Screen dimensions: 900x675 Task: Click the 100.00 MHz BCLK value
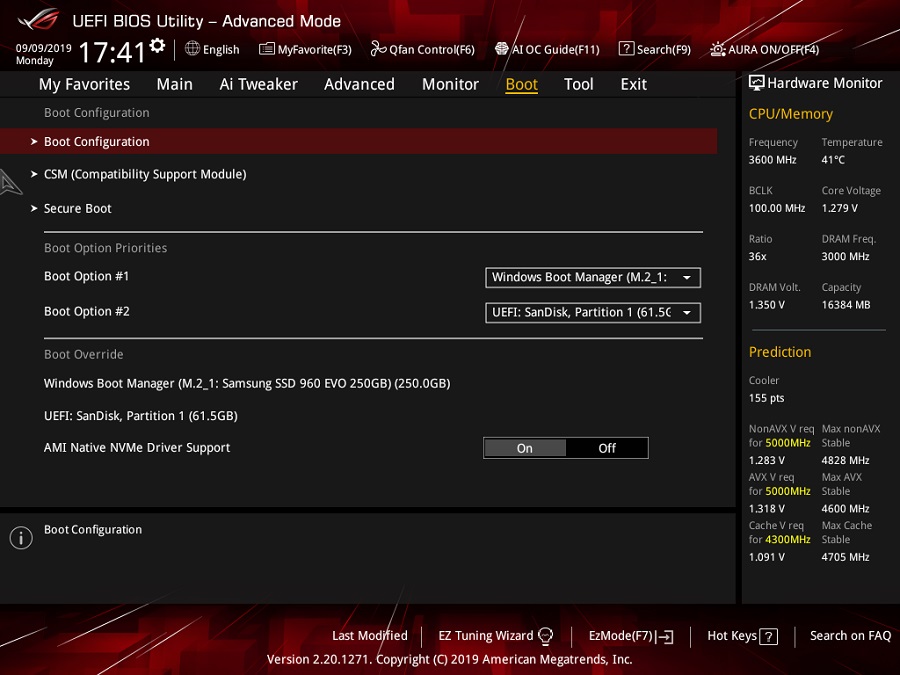(x=777, y=208)
